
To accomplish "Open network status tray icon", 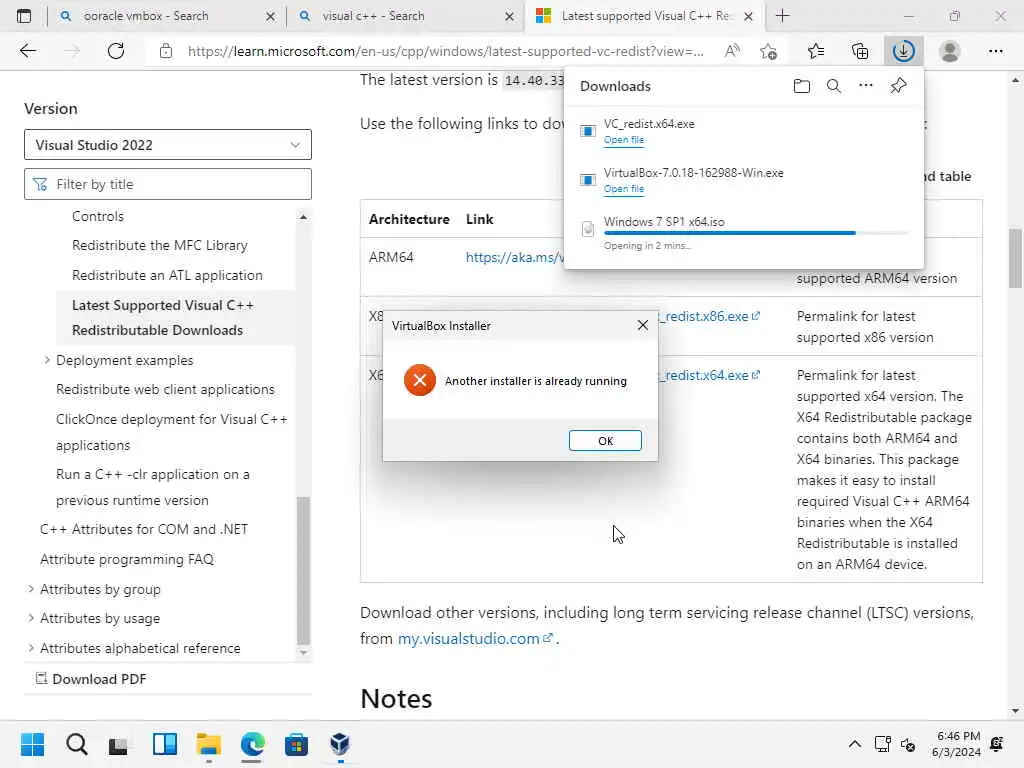I will coord(882,744).
